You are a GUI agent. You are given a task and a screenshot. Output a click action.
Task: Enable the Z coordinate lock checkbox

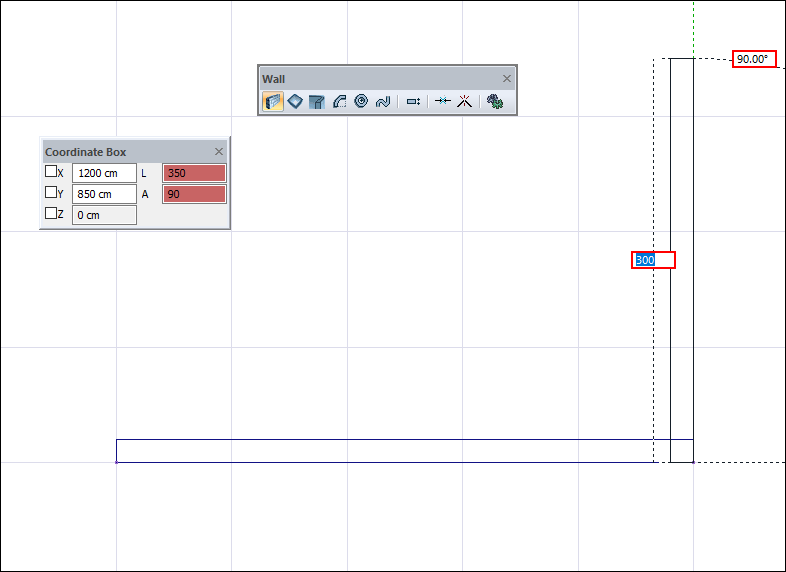[51, 214]
